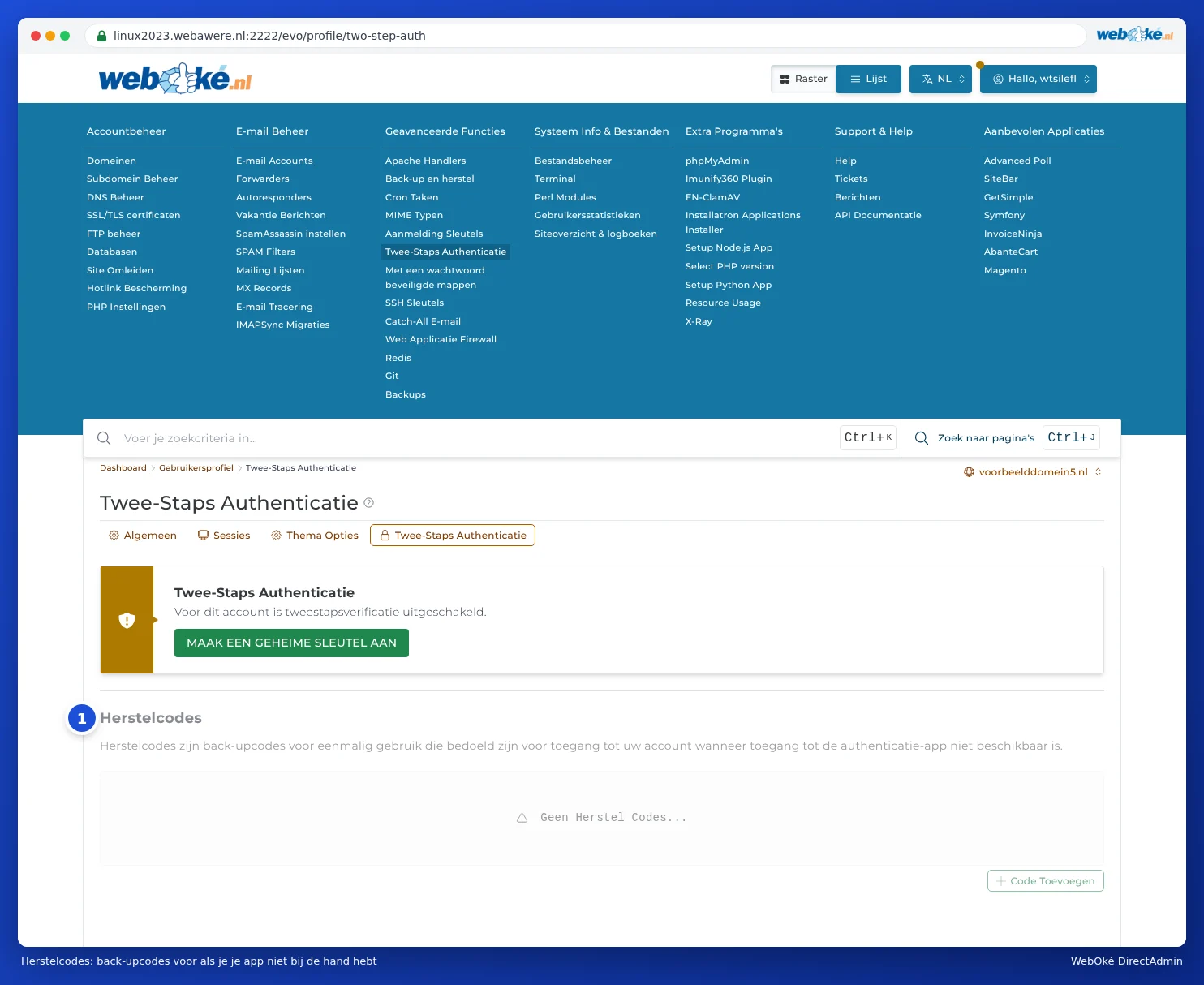This screenshot has height=985, width=1204.
Task: Open the Algemeen tab
Action: [143, 536]
